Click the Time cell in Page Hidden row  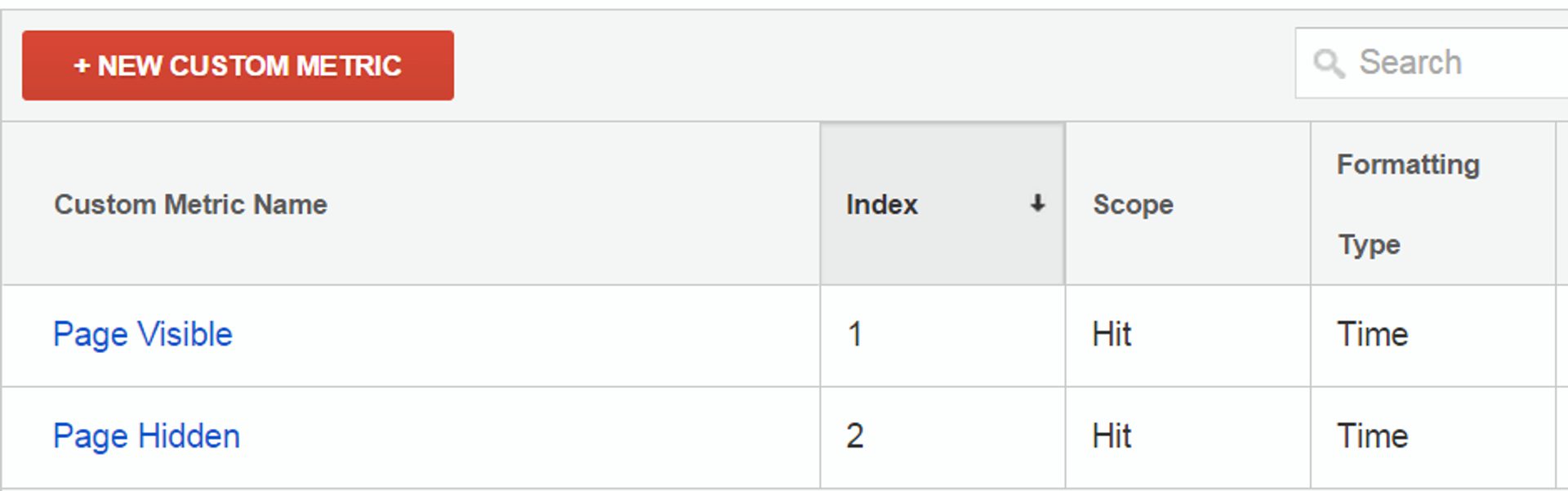coord(1372,436)
